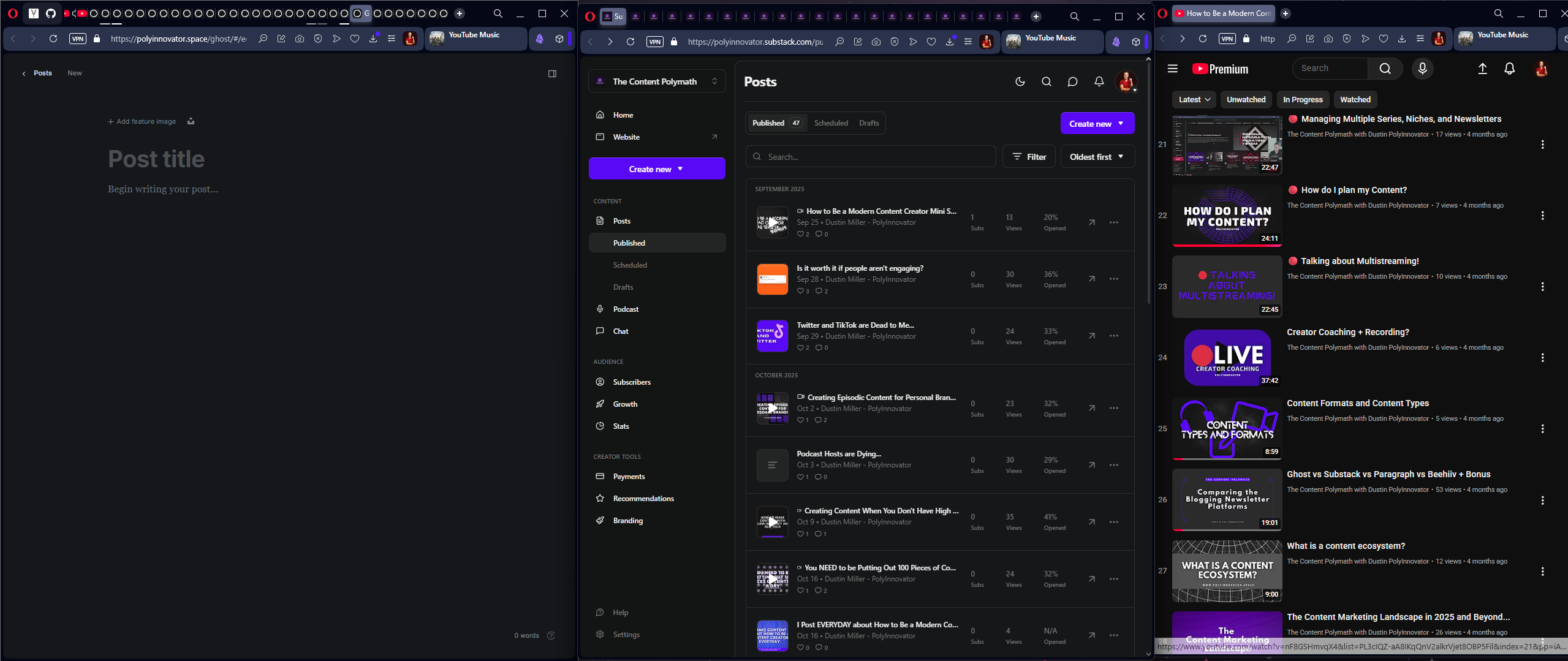This screenshot has width=1568, height=661.
Task: Open the Oldest first sort dropdown
Action: tap(1097, 157)
